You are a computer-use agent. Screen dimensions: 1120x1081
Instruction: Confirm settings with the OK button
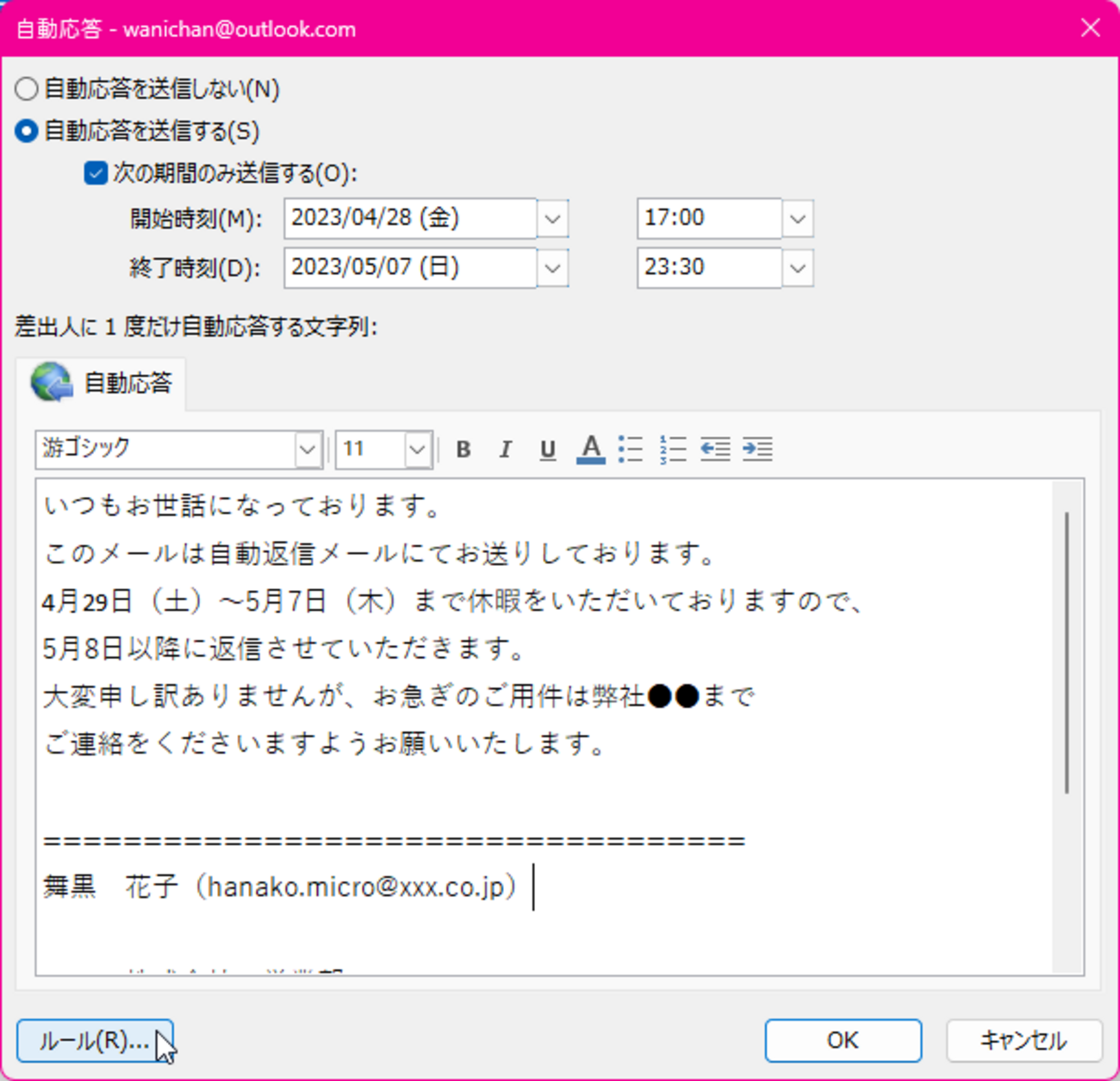click(x=843, y=1040)
